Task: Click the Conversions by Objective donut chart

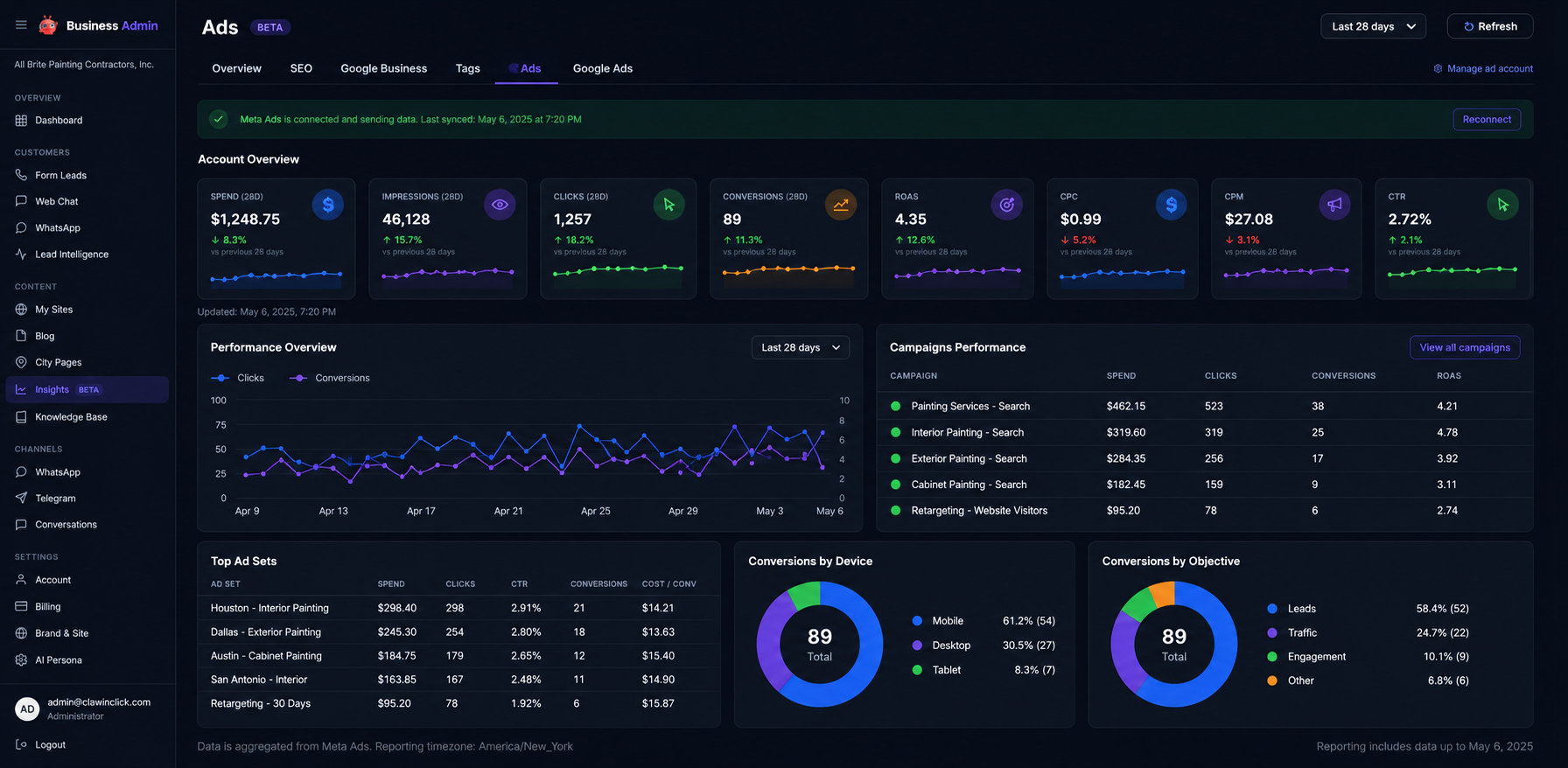Action: point(1174,644)
